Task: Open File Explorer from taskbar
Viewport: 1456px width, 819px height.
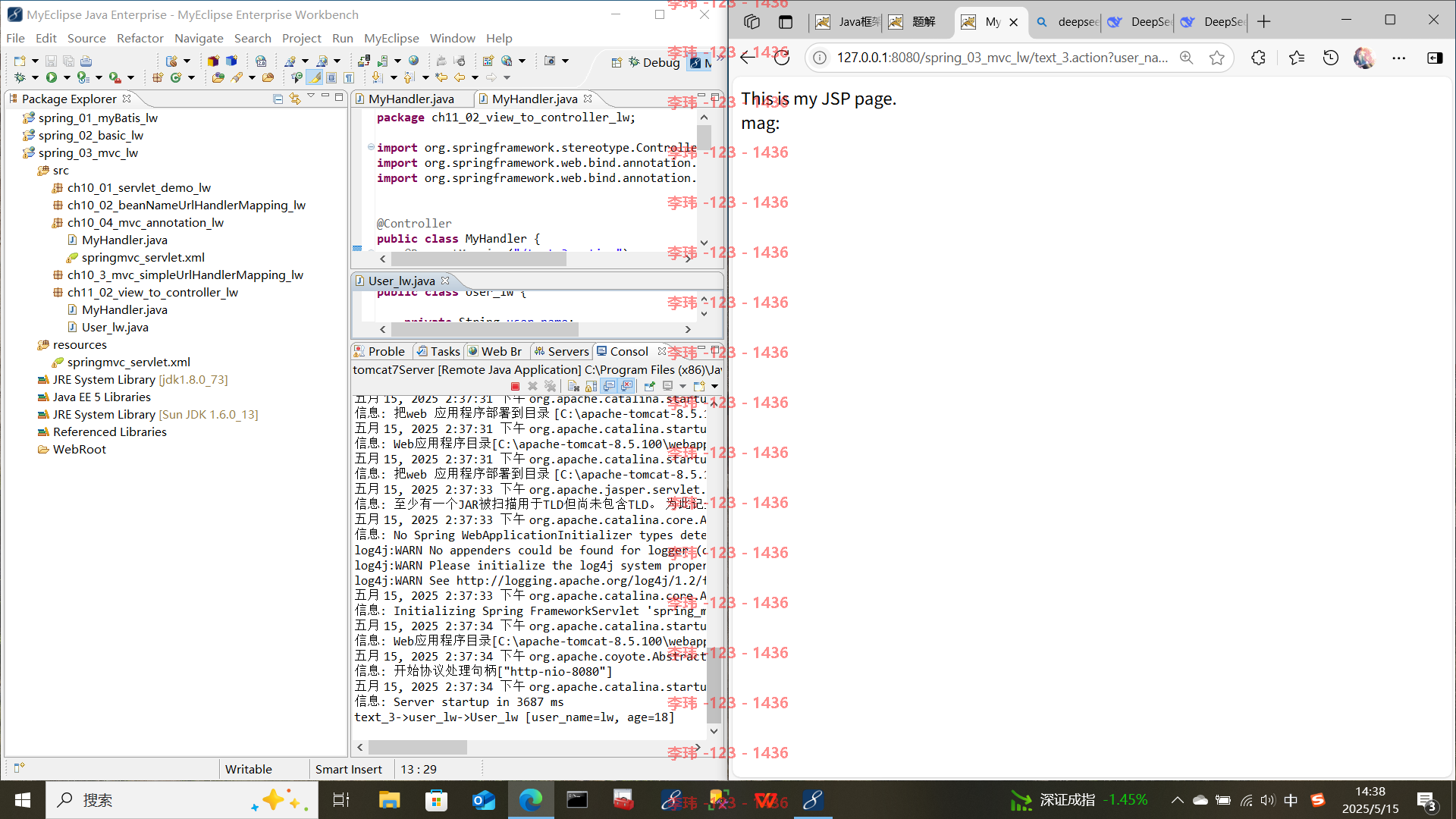Action: [x=389, y=800]
